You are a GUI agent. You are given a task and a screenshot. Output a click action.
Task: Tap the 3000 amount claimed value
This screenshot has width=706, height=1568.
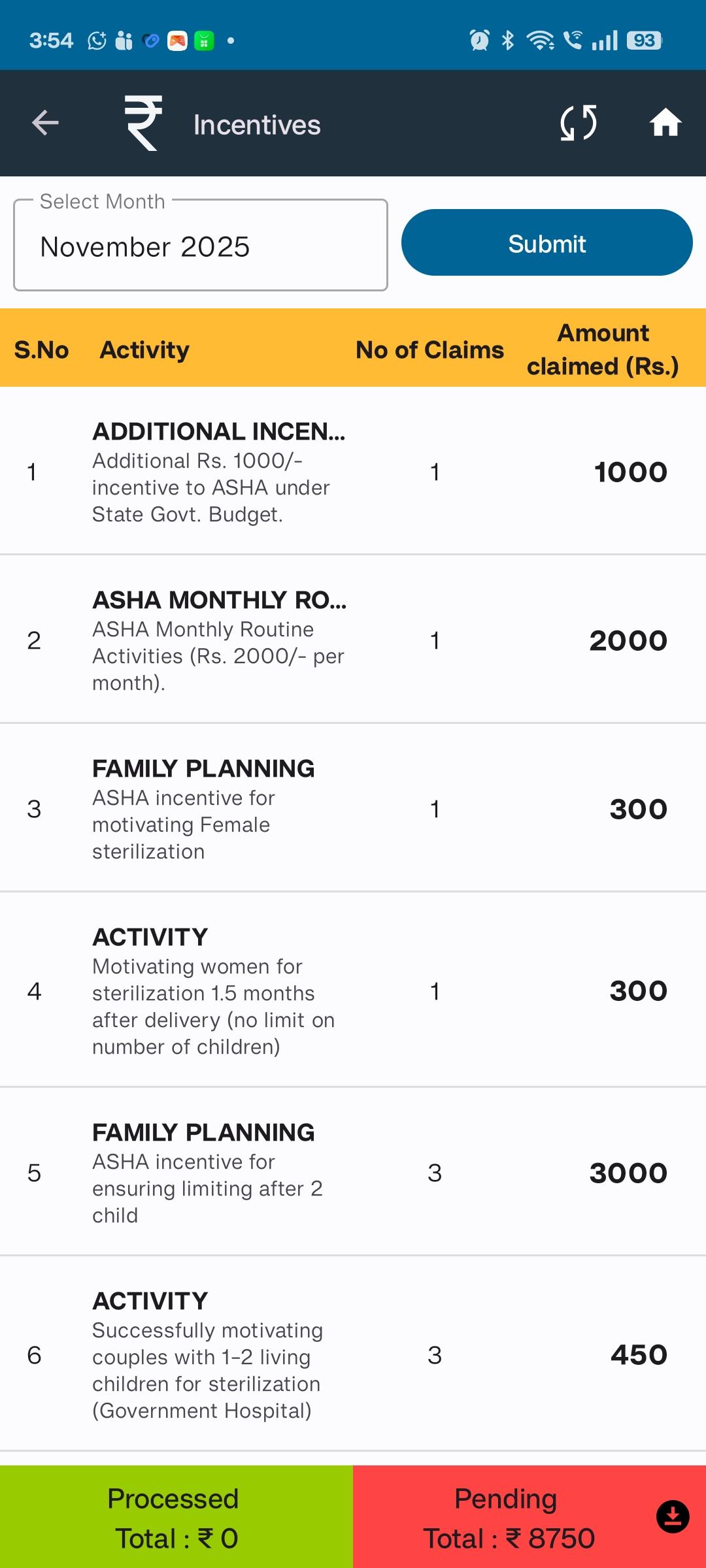(x=628, y=1173)
